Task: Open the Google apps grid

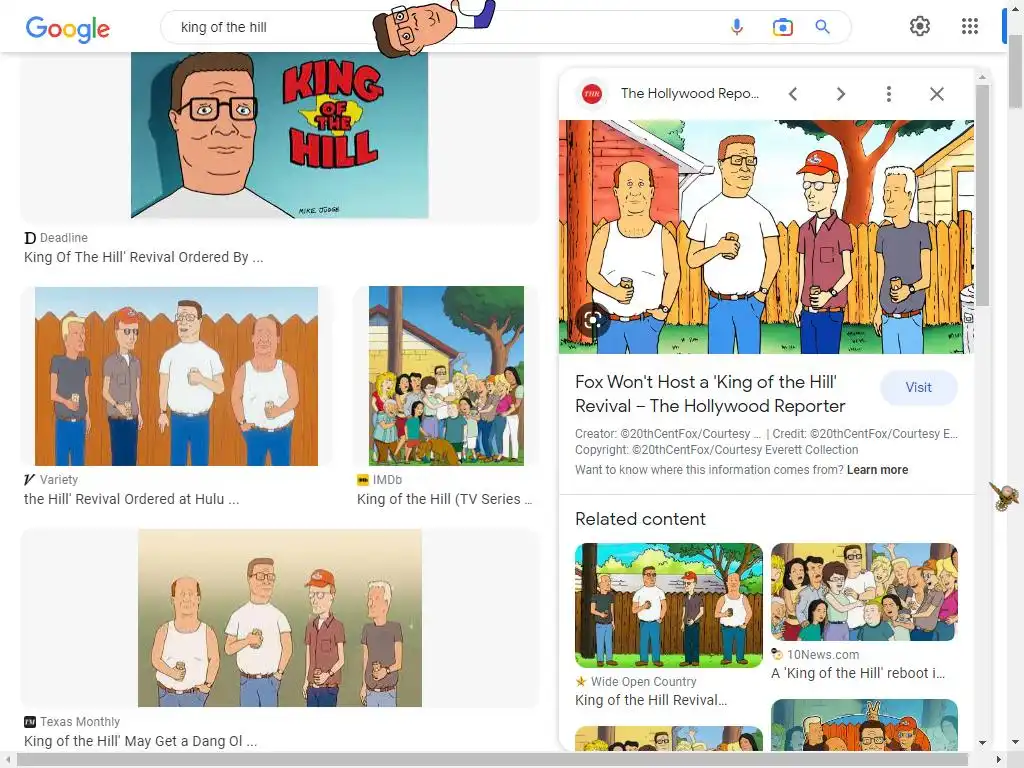Action: tap(970, 26)
